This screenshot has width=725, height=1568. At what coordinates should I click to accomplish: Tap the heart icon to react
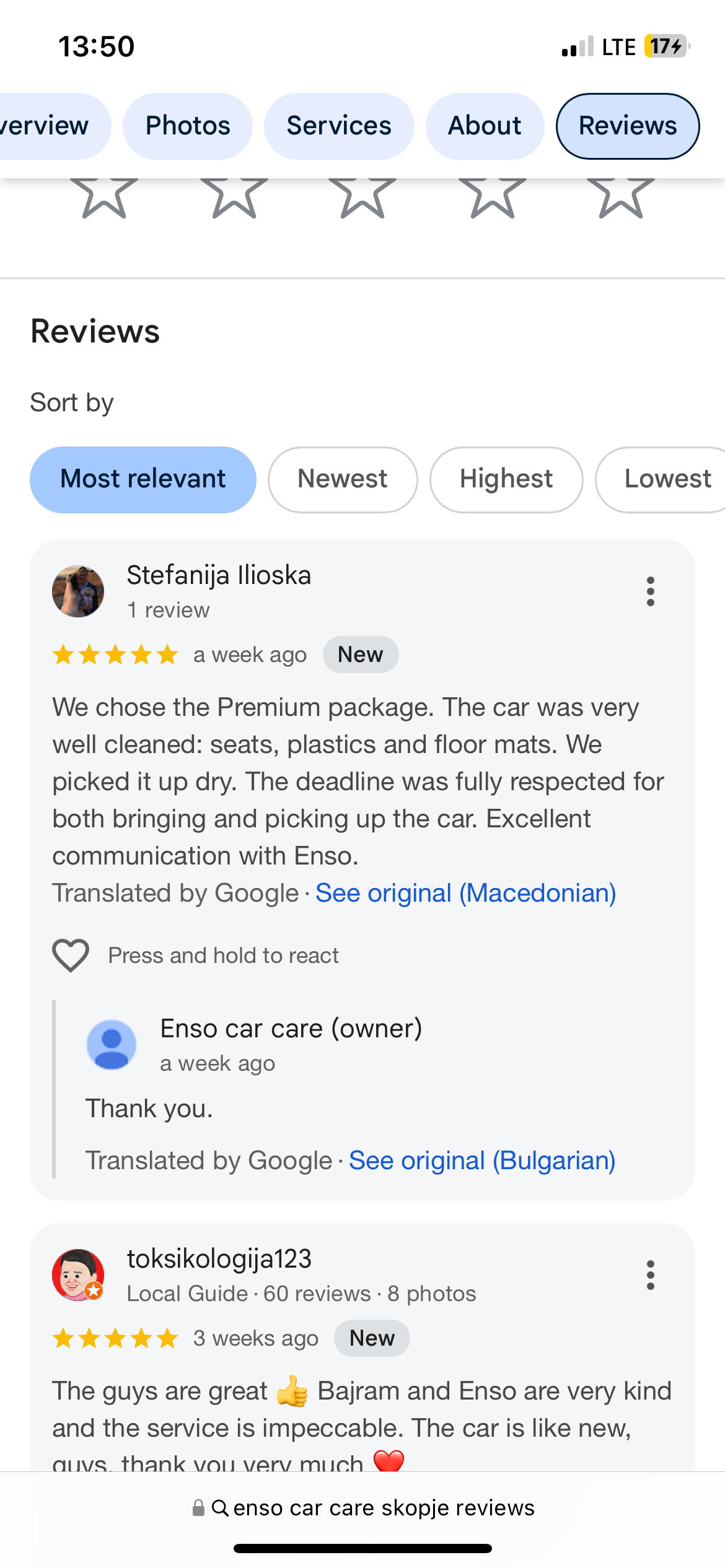coord(71,955)
